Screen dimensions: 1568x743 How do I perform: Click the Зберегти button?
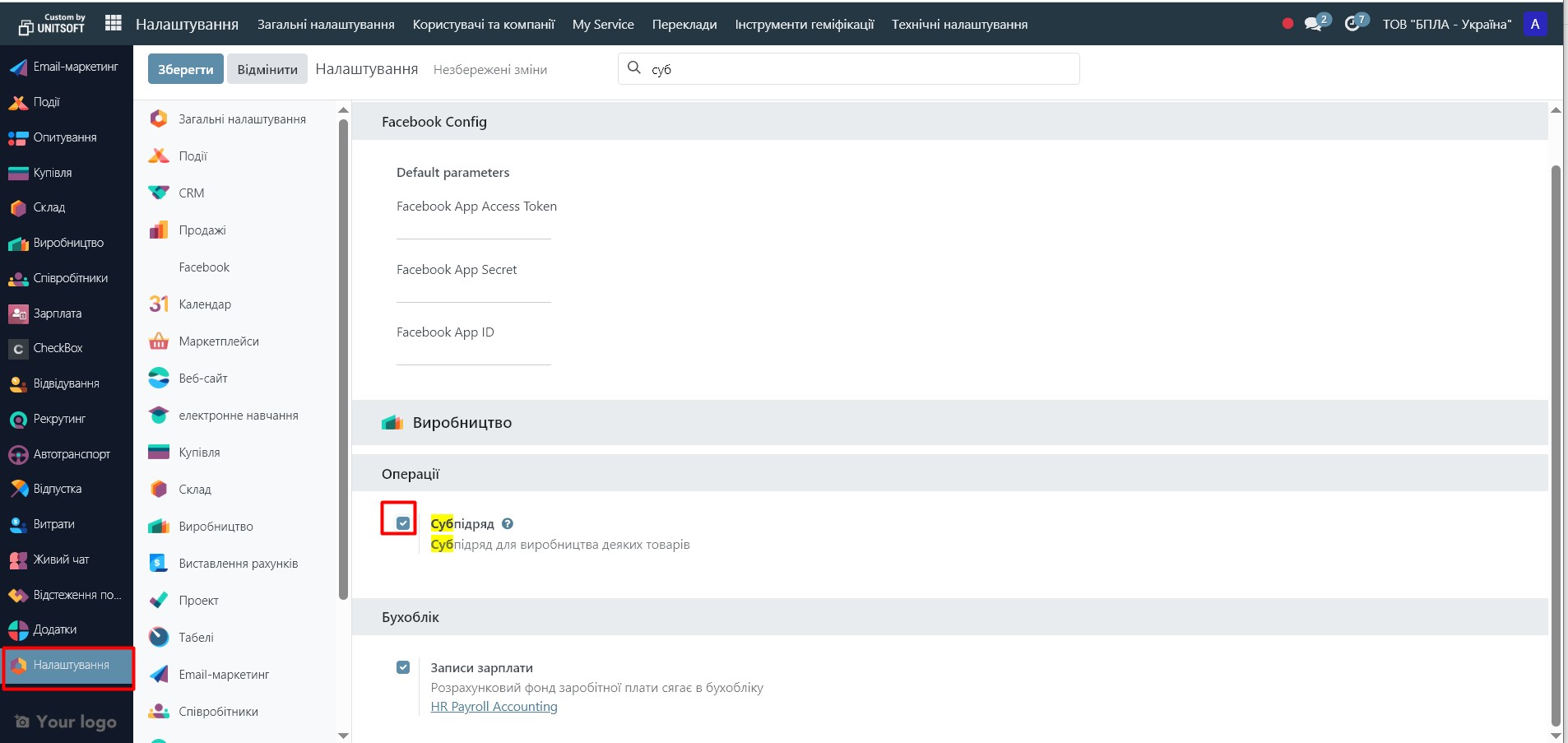tap(185, 69)
